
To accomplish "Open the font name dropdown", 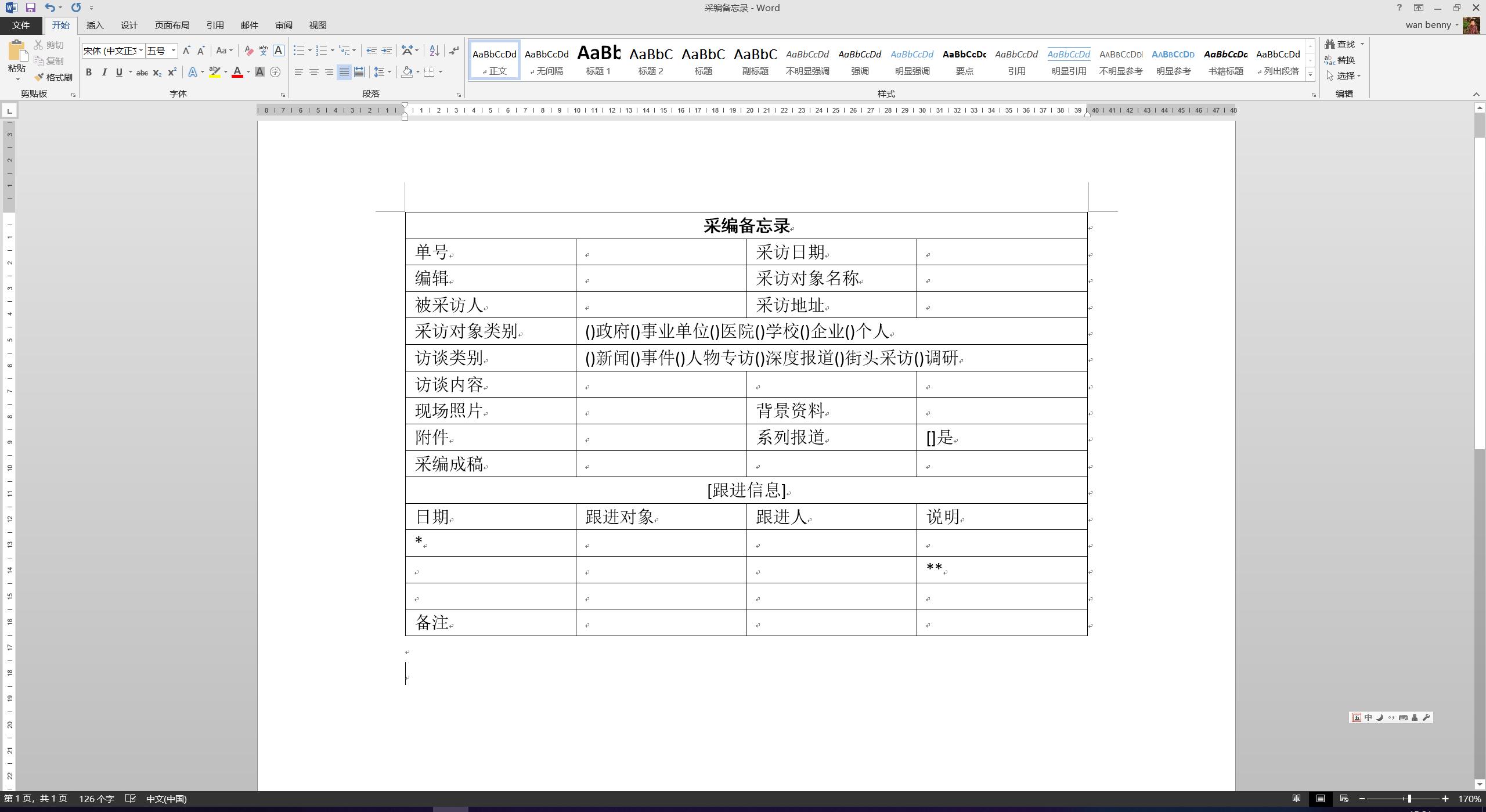I will (141, 51).
